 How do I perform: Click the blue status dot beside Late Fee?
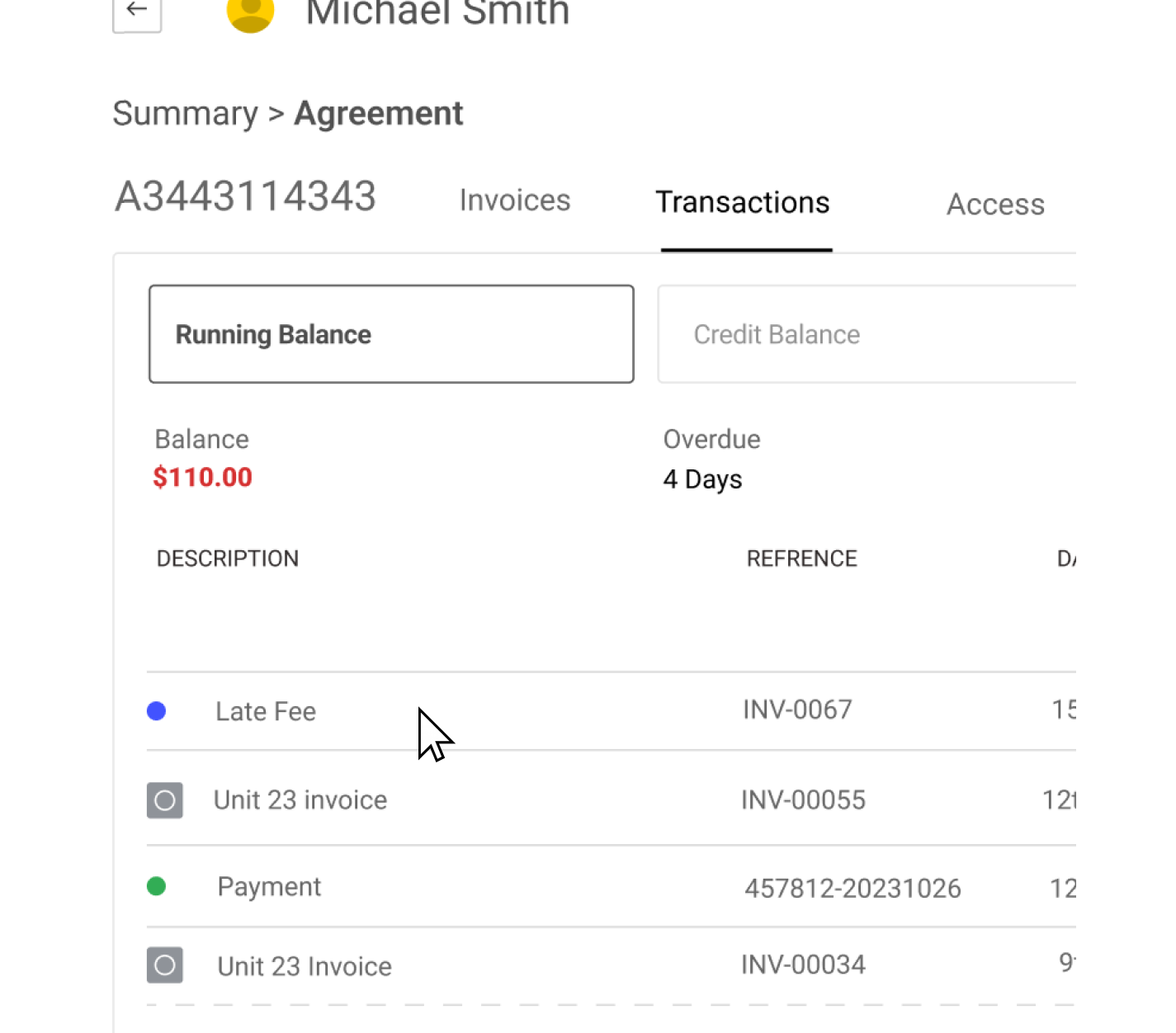click(x=156, y=710)
